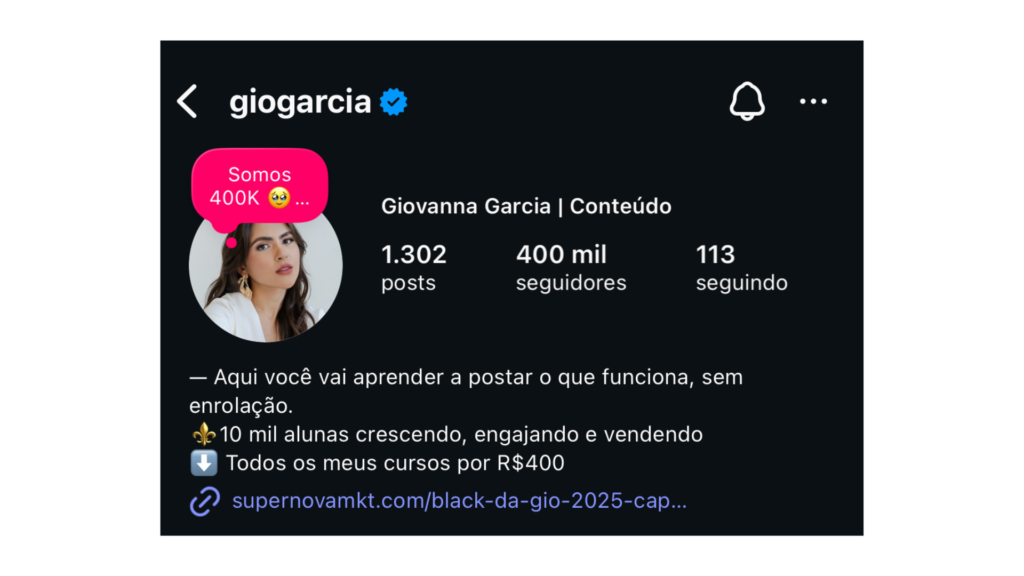Tap the down-arrow emoji in bio

tap(204, 463)
